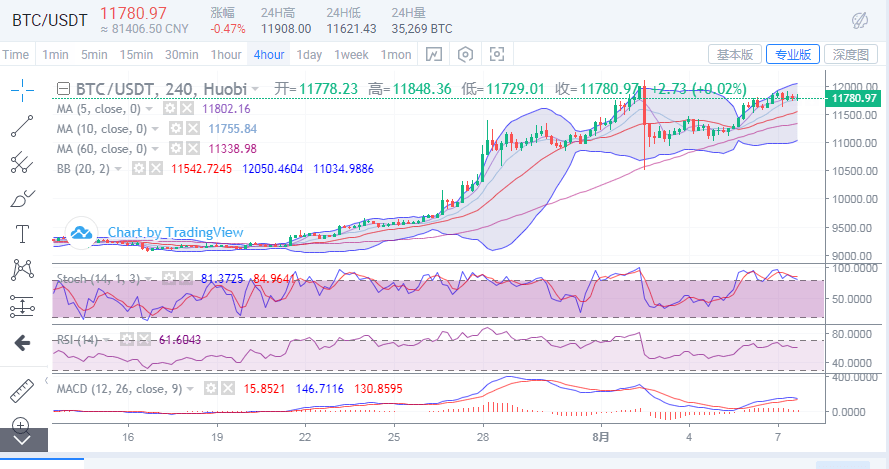Switch to 基本版 basic chart version
Screen dimensions: 889x469
[735, 54]
